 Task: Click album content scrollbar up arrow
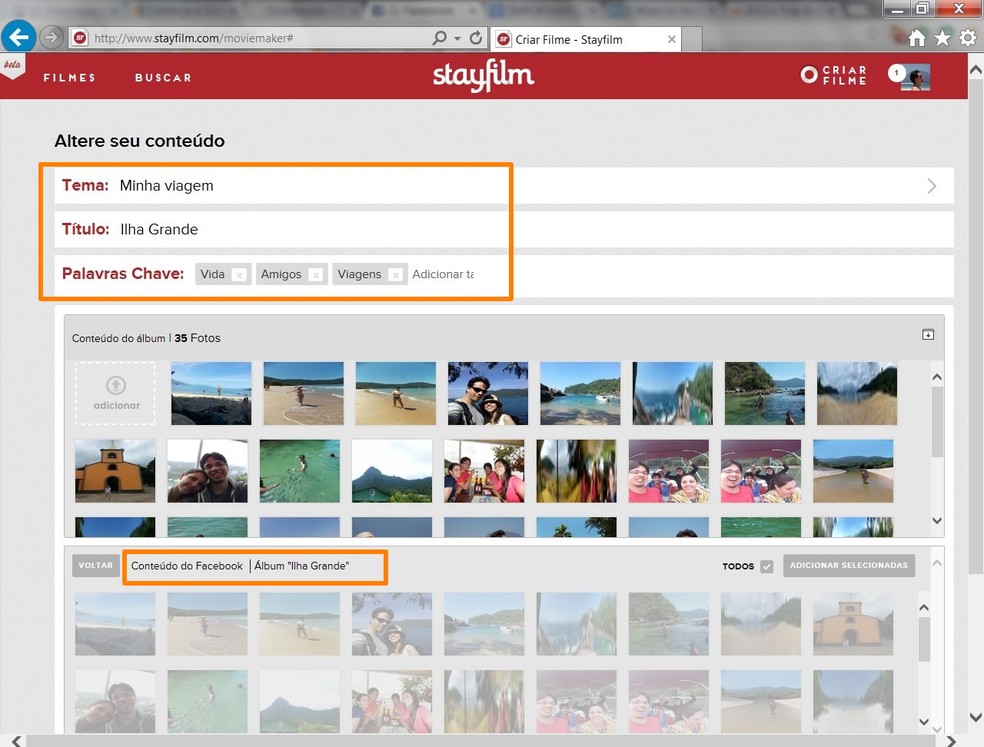click(x=937, y=377)
